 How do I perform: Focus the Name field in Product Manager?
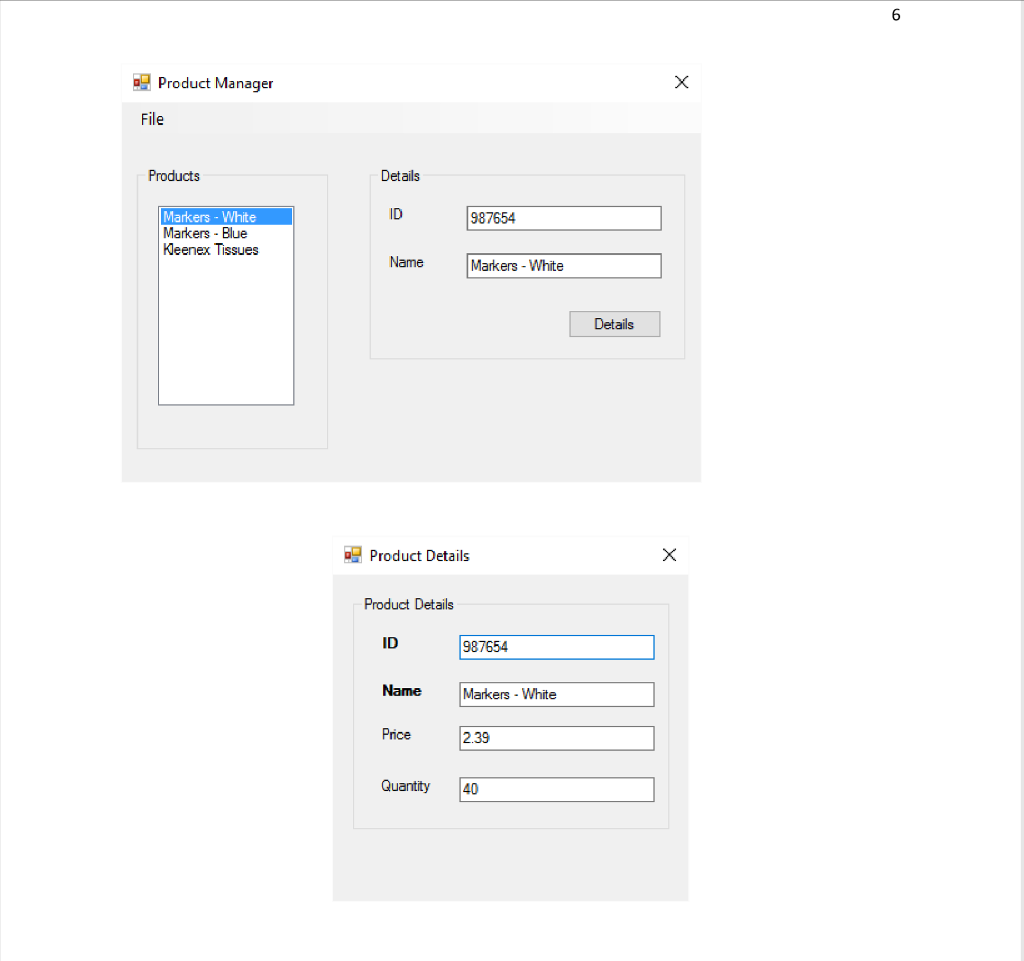click(x=563, y=266)
